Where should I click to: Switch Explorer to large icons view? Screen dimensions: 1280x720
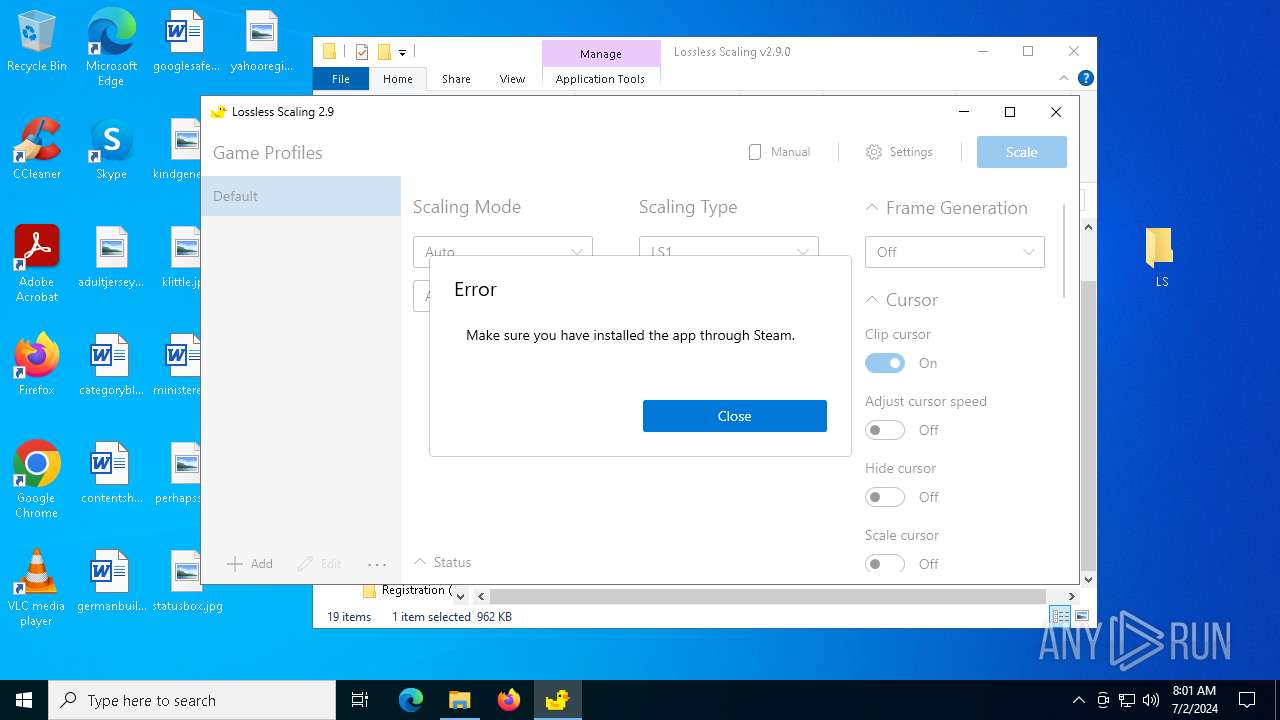pos(1081,616)
